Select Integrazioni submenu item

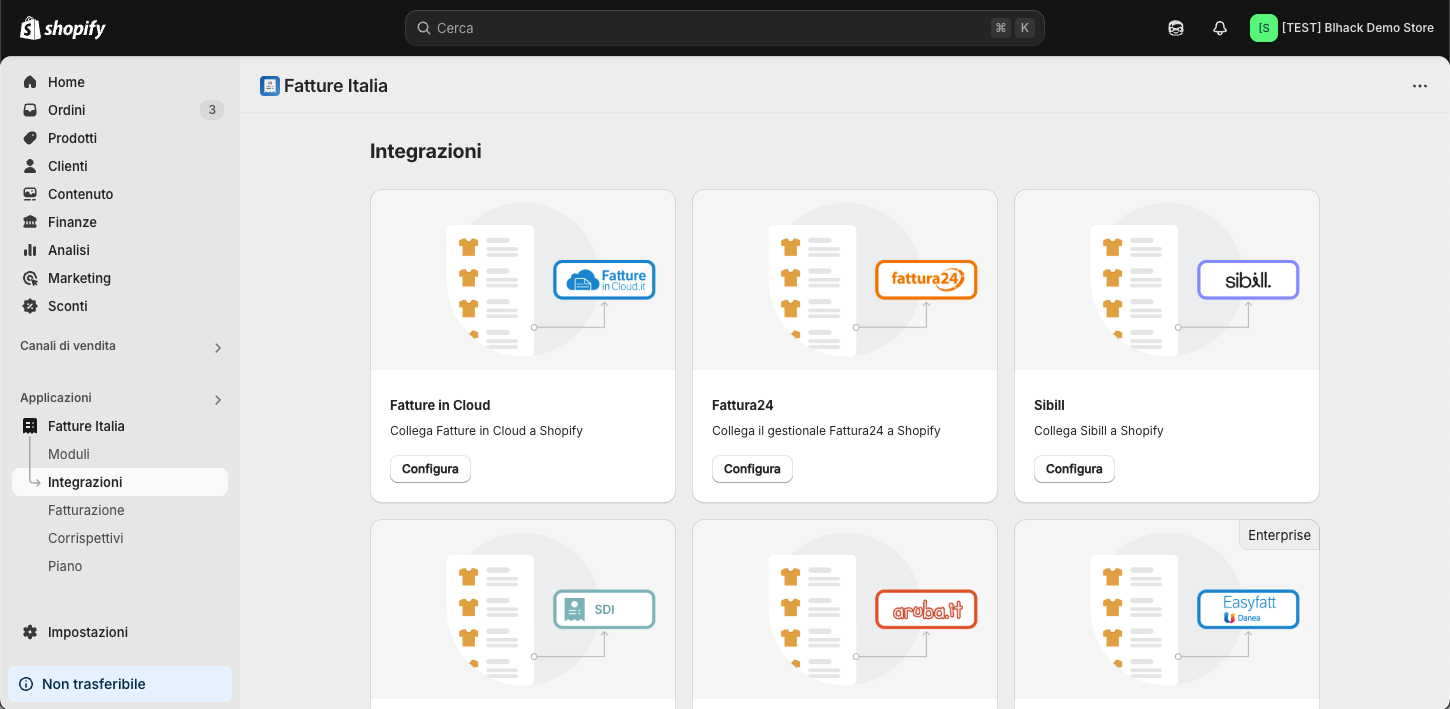click(x=120, y=482)
